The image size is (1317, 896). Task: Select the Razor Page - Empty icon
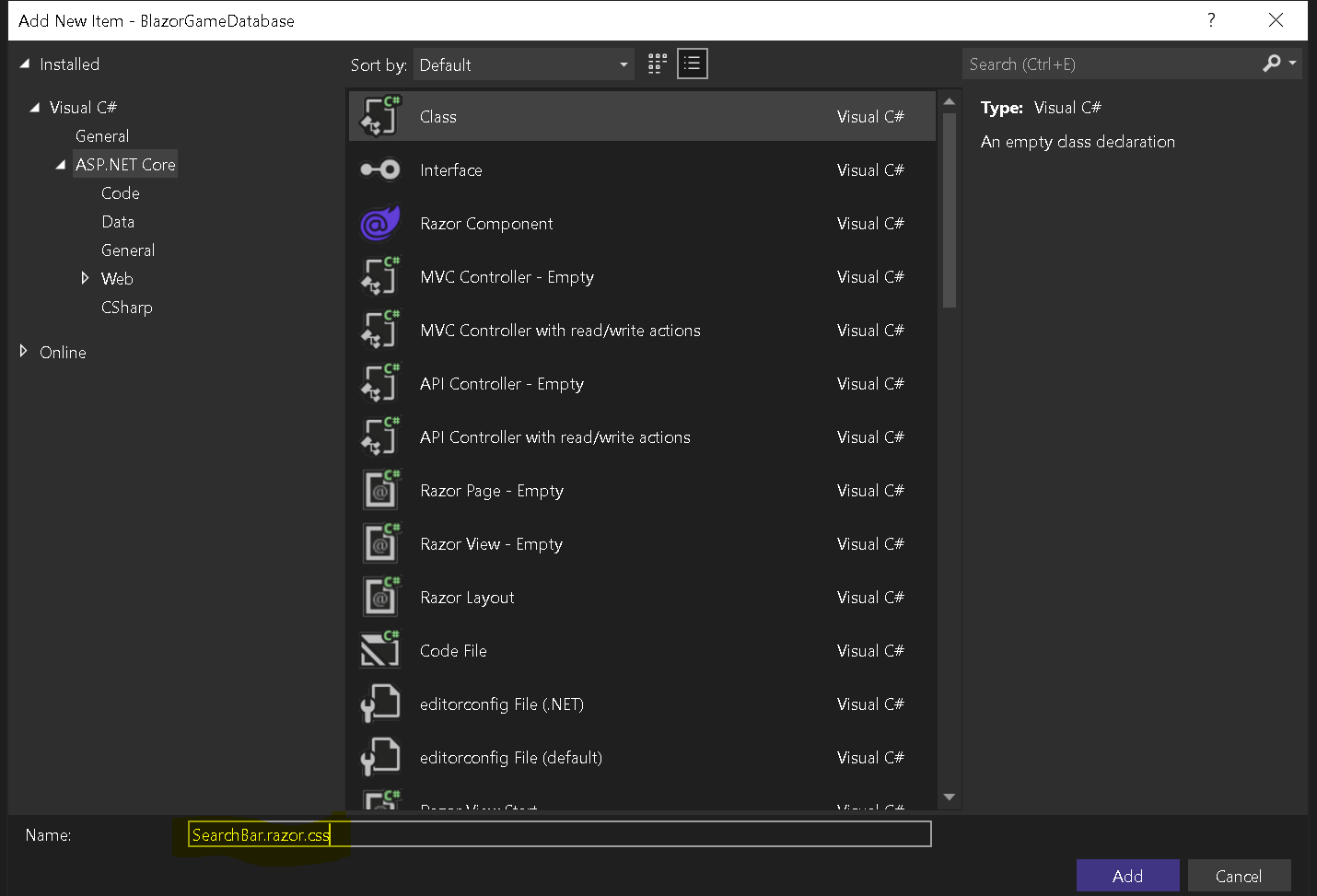pyautogui.click(x=379, y=490)
